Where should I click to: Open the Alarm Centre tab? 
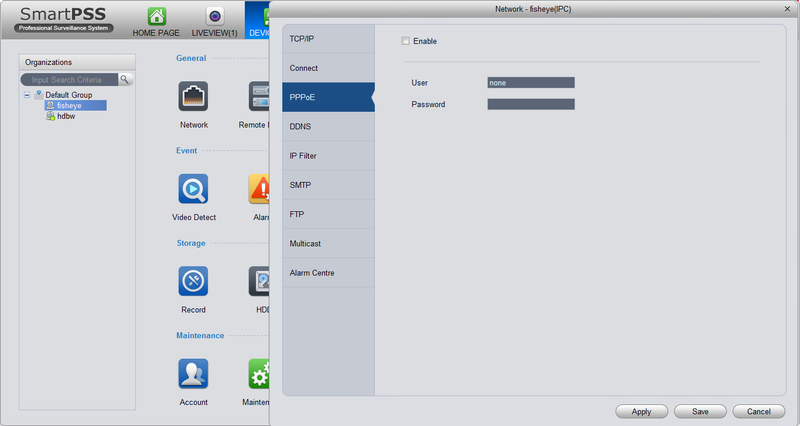(x=329, y=273)
